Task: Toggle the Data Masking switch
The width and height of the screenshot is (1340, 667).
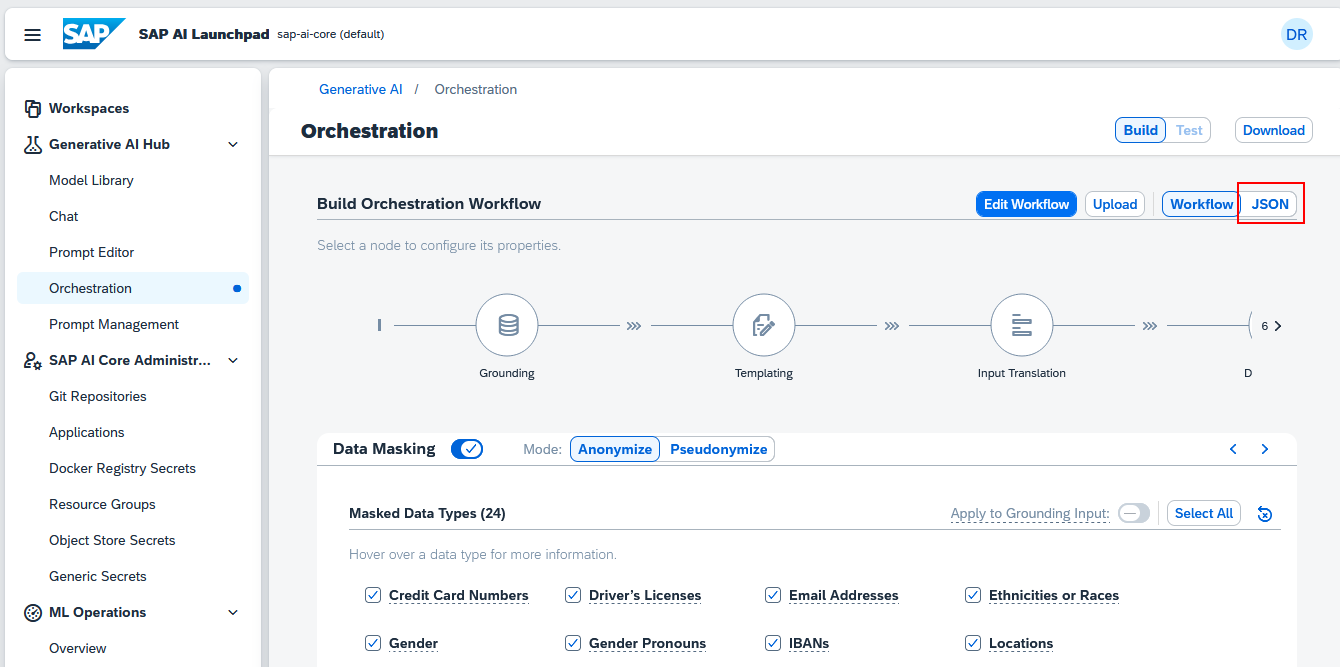Action: [x=467, y=449]
